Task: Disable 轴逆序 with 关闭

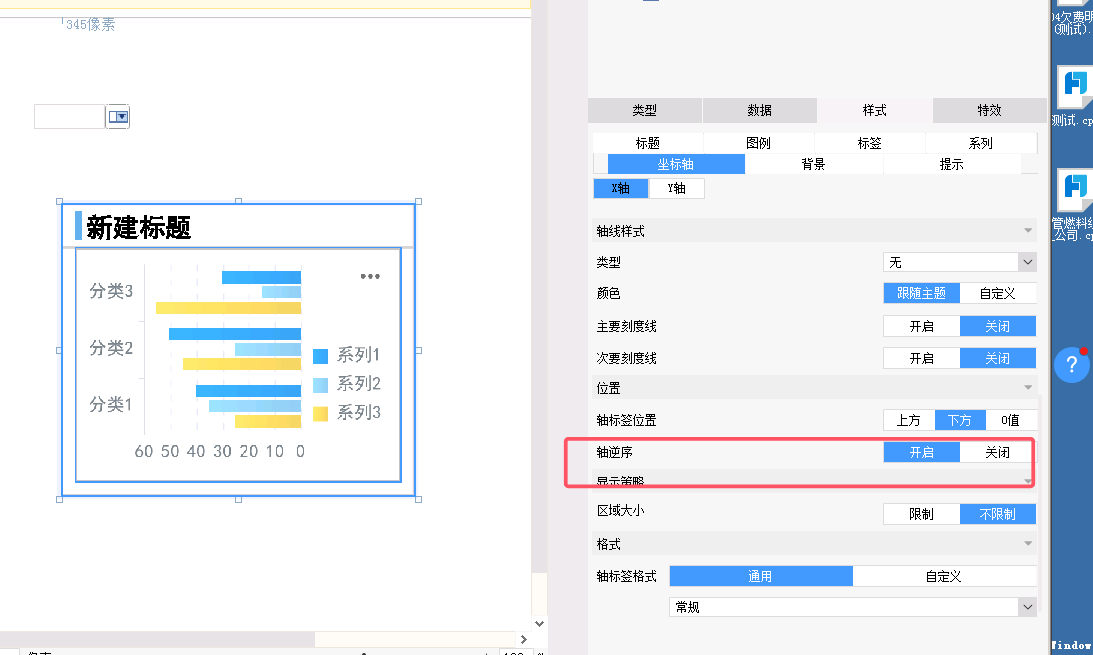Action: click(998, 452)
